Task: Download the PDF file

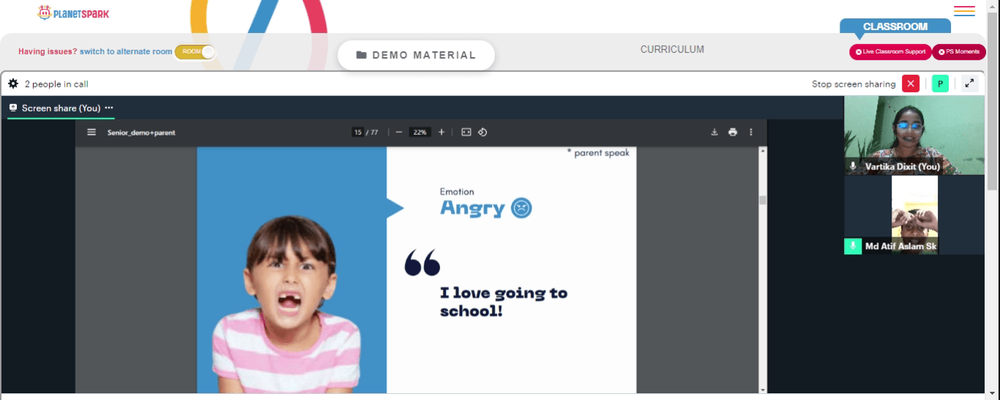Action: [714, 132]
